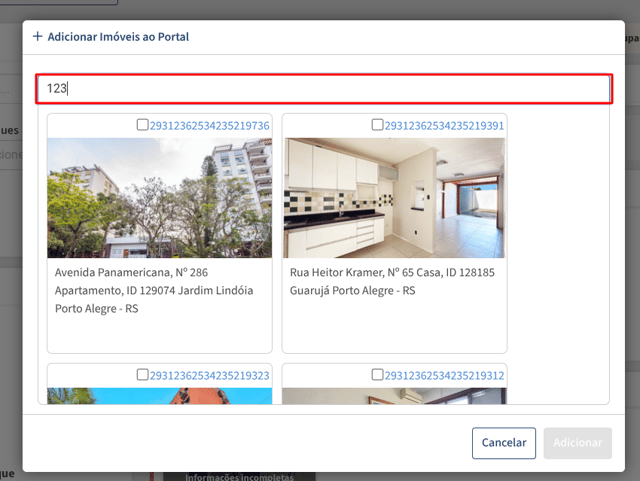Select the white kitchen photo thumbnail
The height and width of the screenshot is (481, 640).
[394, 198]
